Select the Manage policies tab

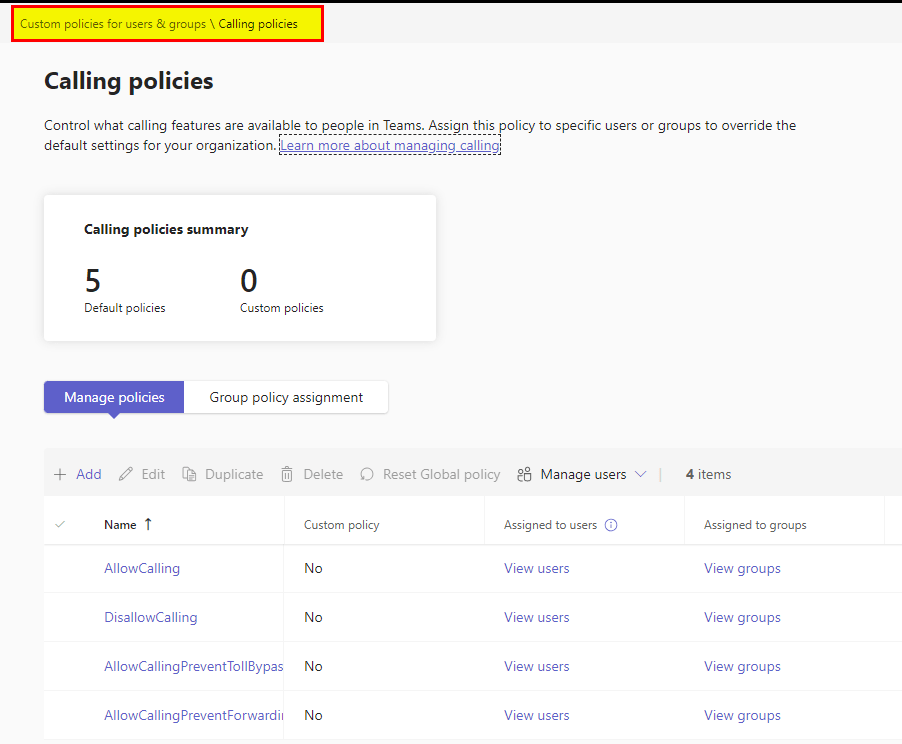pos(114,397)
